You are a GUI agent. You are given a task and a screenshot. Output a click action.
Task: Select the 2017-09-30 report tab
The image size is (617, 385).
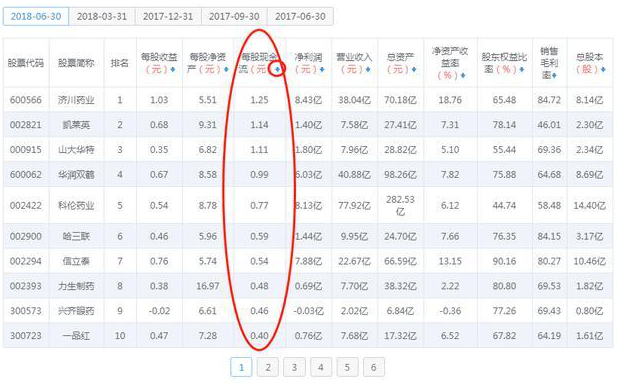click(234, 17)
